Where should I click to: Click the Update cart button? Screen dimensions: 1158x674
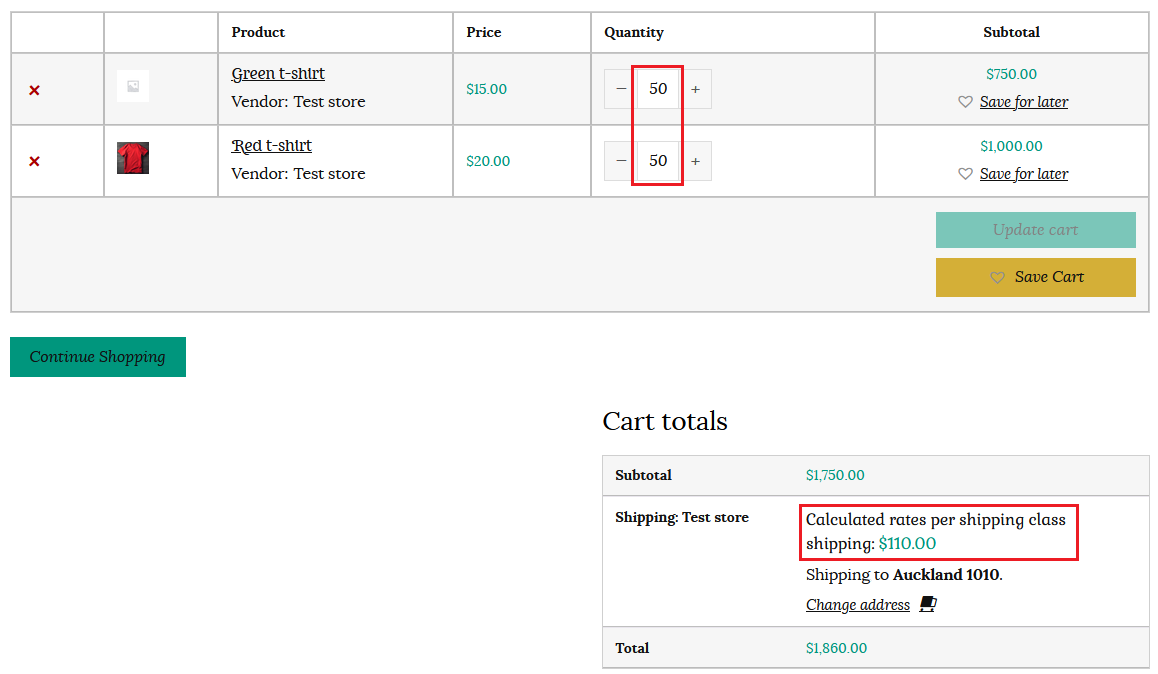click(x=1035, y=230)
